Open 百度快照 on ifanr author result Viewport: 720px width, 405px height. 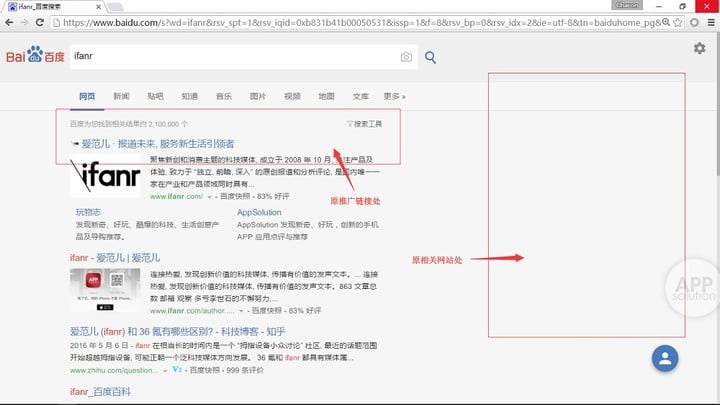coord(267,311)
